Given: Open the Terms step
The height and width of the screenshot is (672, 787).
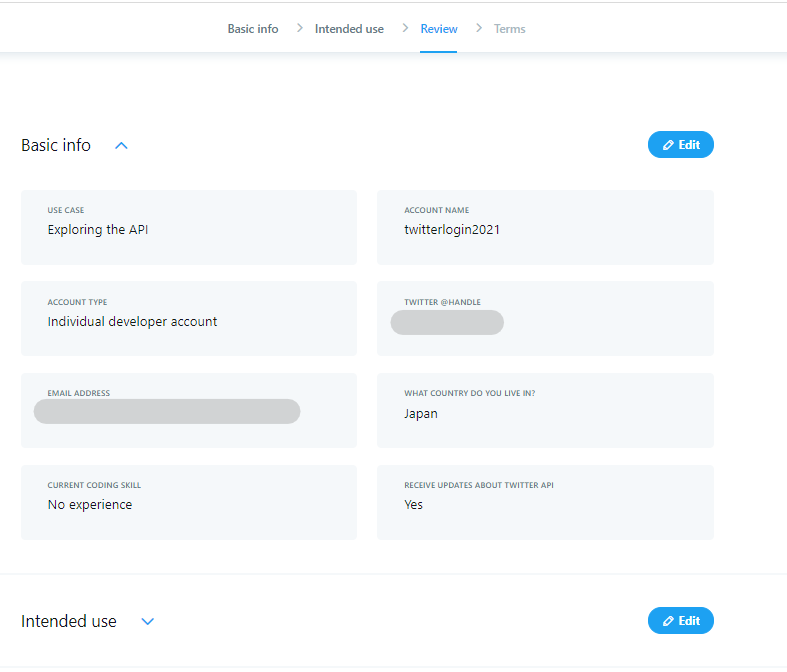Looking at the screenshot, I should [509, 29].
